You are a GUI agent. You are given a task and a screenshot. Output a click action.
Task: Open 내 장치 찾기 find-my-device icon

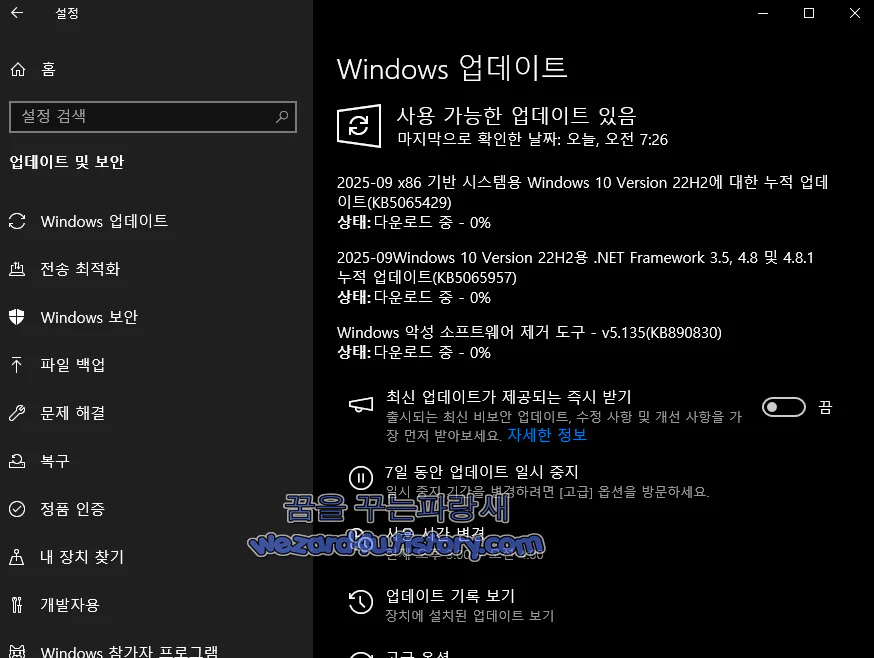tap(20, 557)
